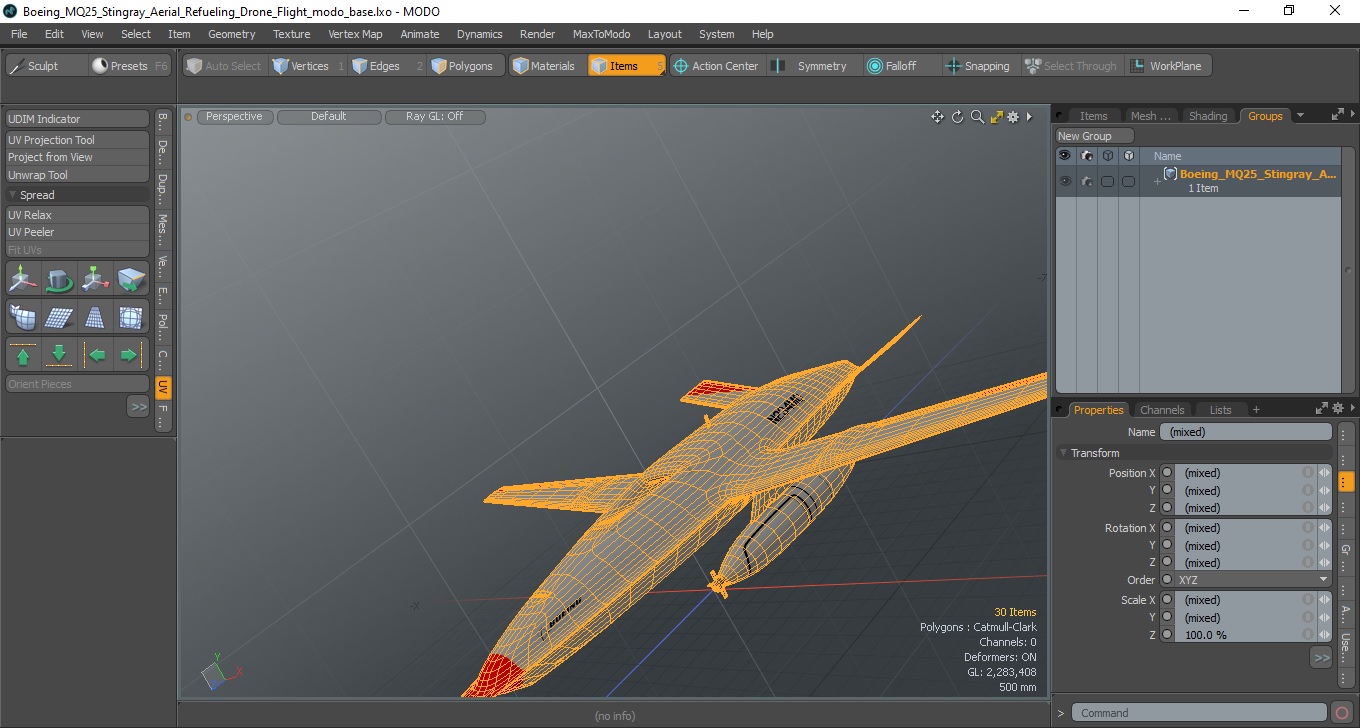Align UVs down with green down arrow
This screenshot has width=1360, height=728.
(x=59, y=354)
